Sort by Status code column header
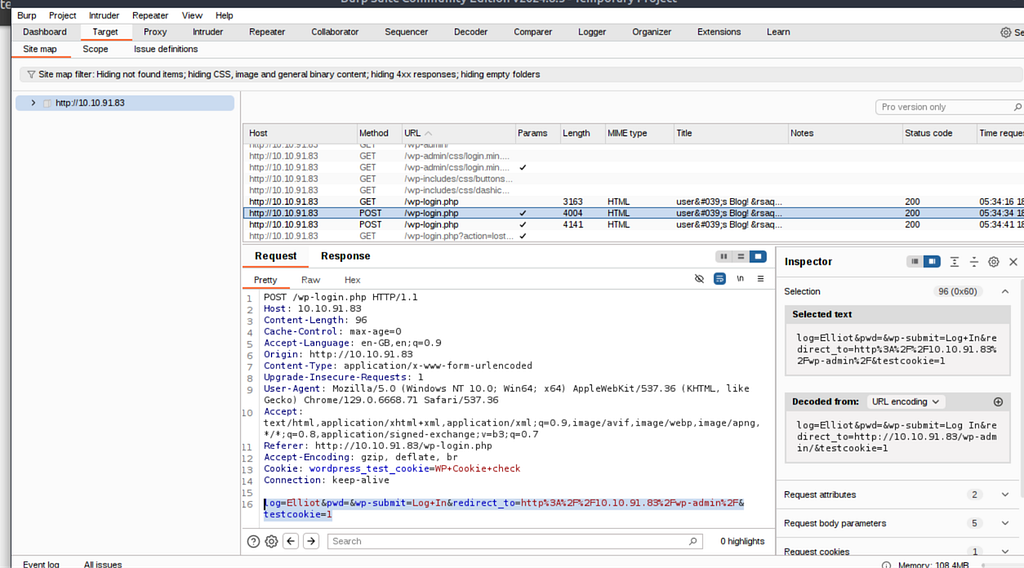The width and height of the screenshot is (1024, 568). 938,133
